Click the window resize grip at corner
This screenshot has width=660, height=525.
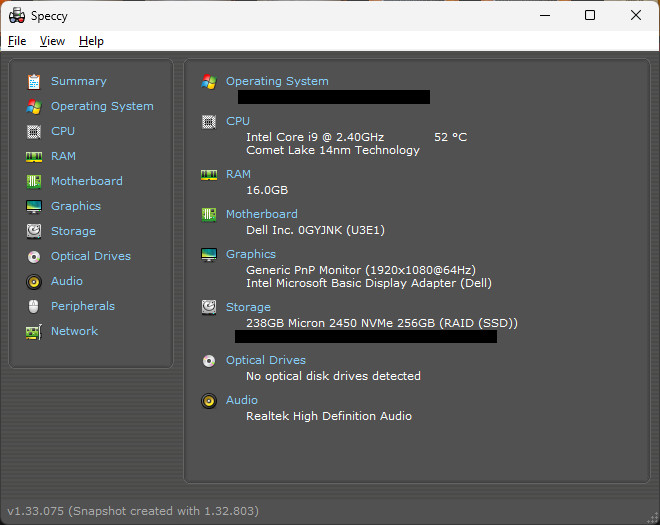click(653, 518)
